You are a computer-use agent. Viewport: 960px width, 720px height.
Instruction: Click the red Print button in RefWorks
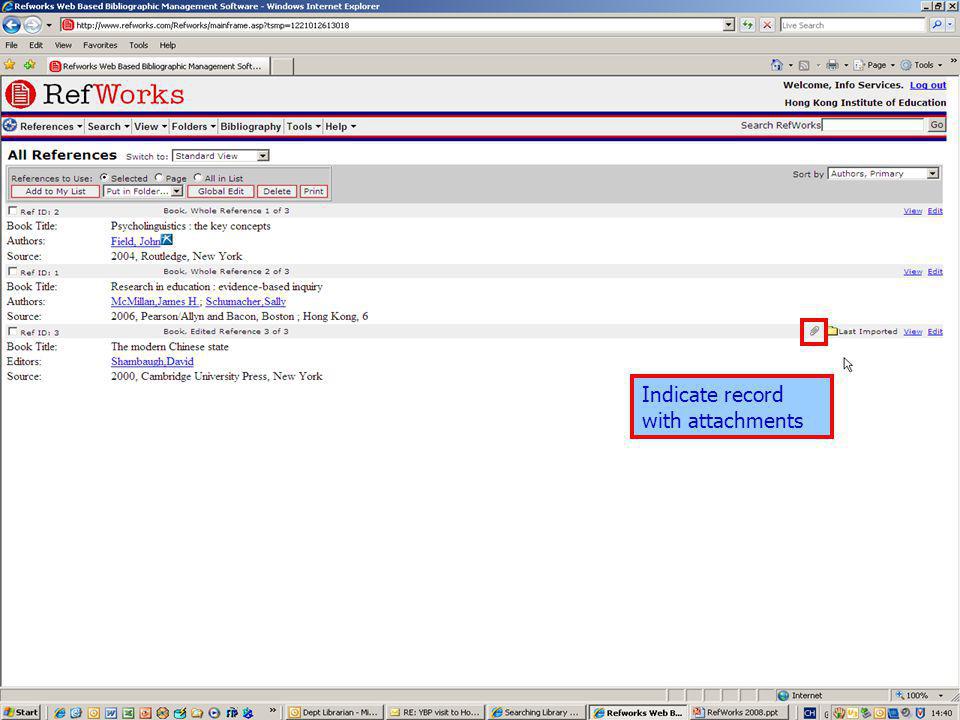pyautogui.click(x=313, y=192)
